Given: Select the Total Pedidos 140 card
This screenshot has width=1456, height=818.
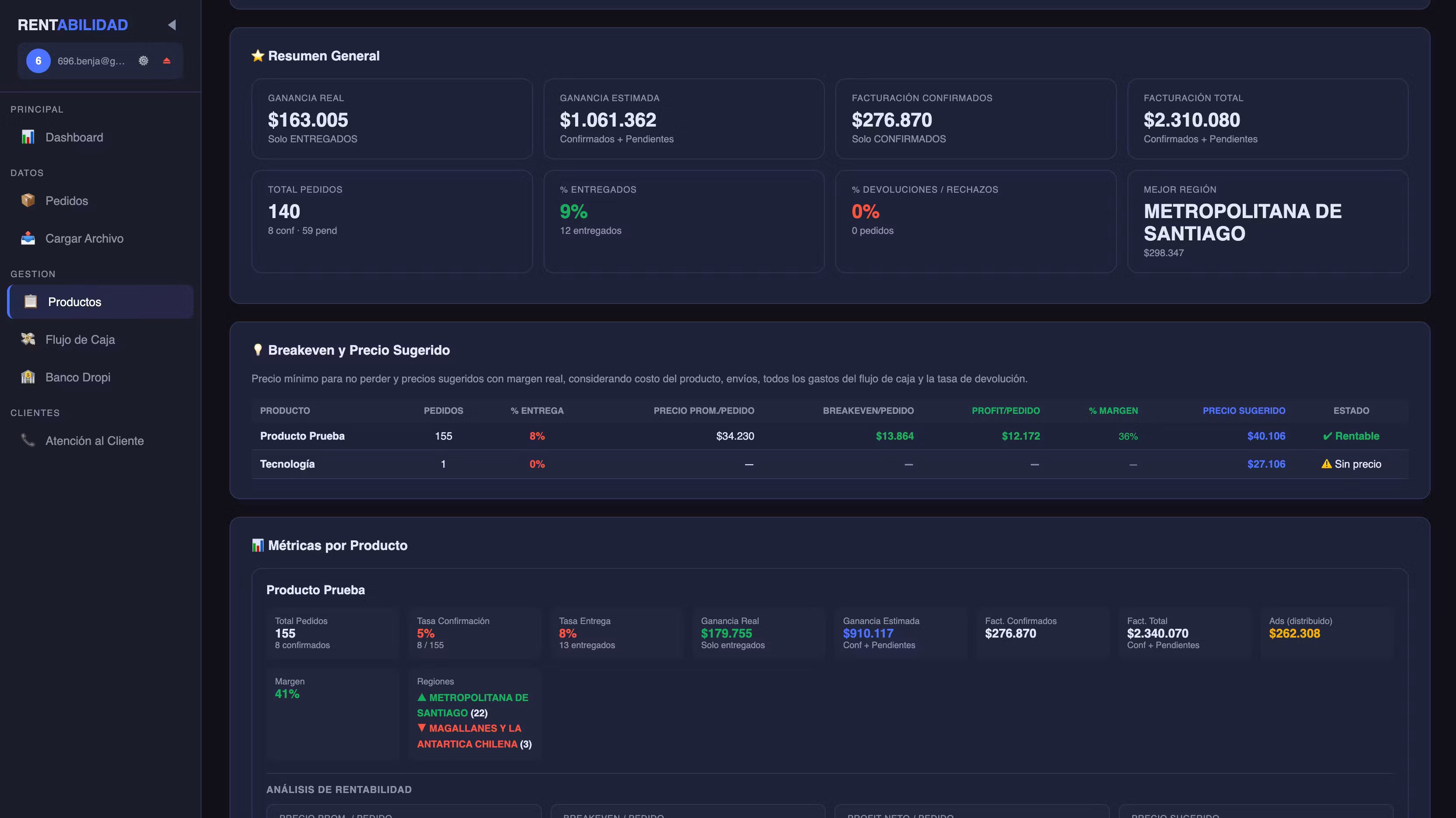Looking at the screenshot, I should click(x=392, y=222).
